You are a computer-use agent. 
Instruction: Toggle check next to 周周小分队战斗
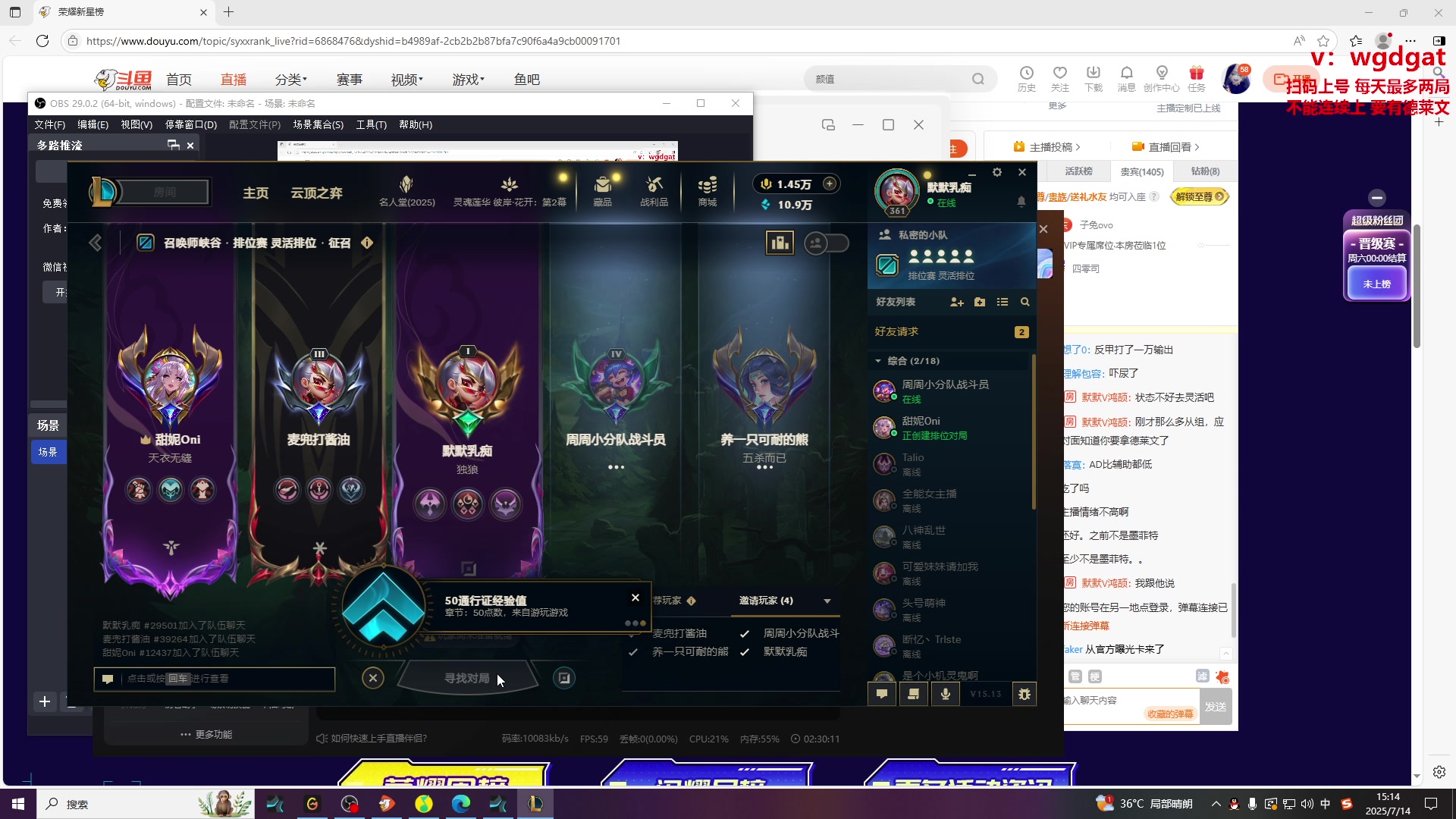pyautogui.click(x=745, y=633)
